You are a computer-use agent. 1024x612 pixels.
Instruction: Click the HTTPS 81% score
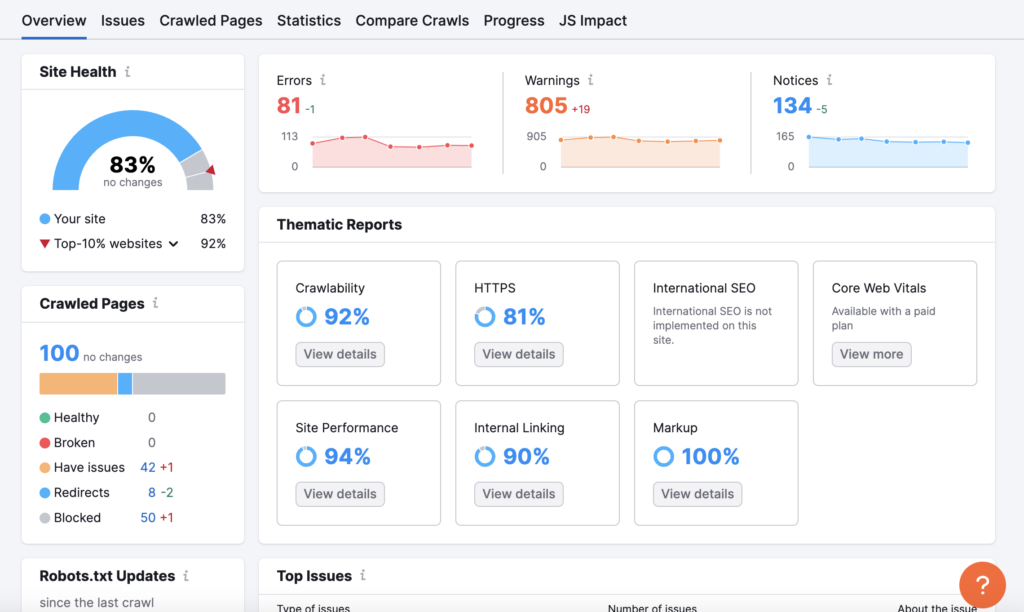click(524, 317)
